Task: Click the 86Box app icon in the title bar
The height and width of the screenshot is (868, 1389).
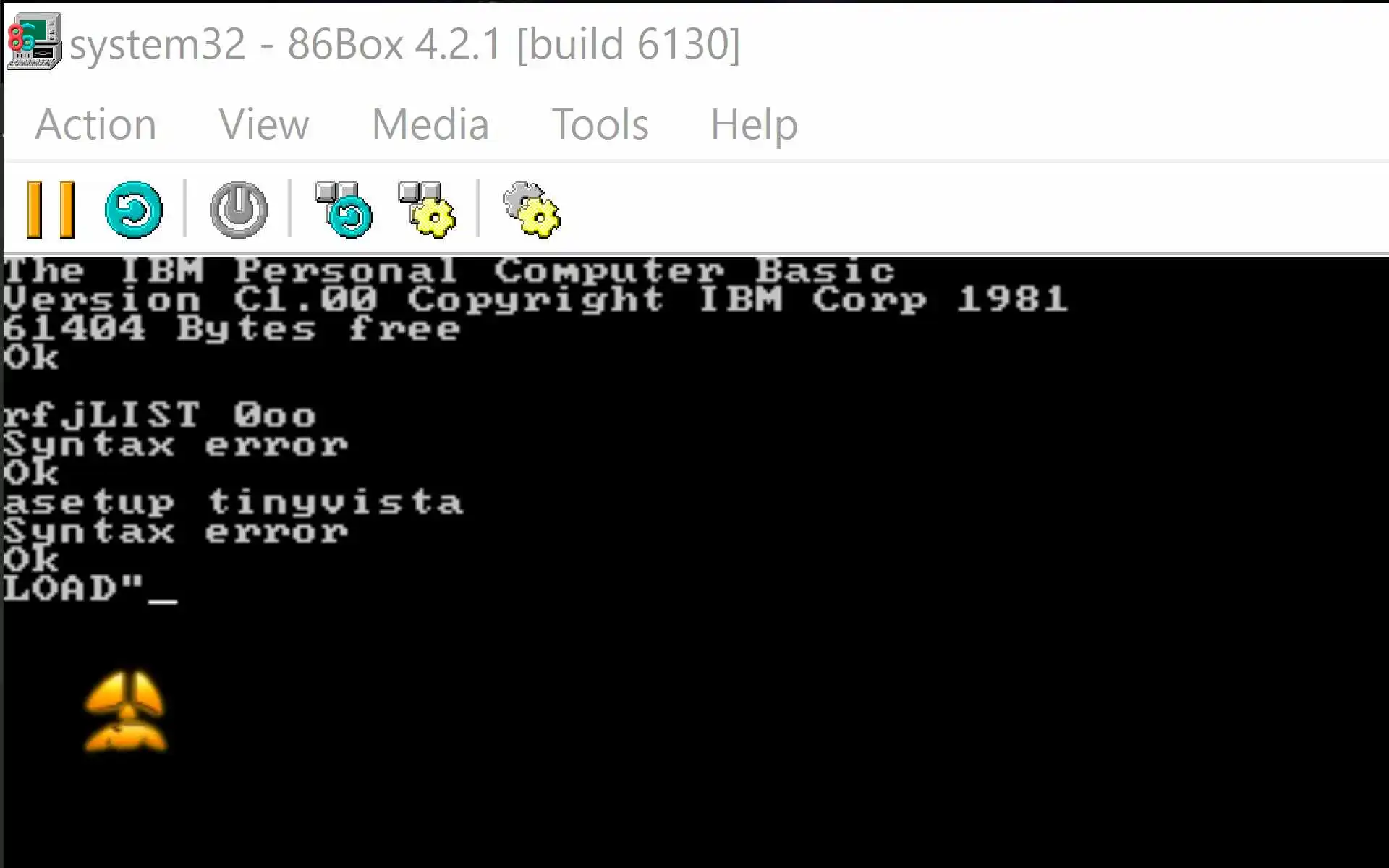Action: click(34, 42)
